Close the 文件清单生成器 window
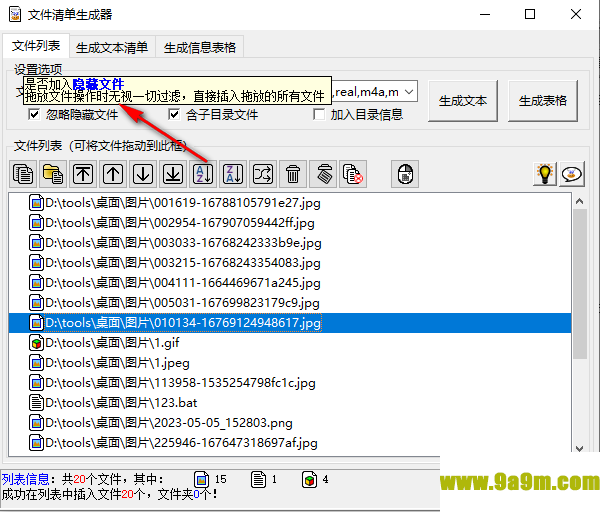This screenshot has height=512, width=600. pos(576,15)
